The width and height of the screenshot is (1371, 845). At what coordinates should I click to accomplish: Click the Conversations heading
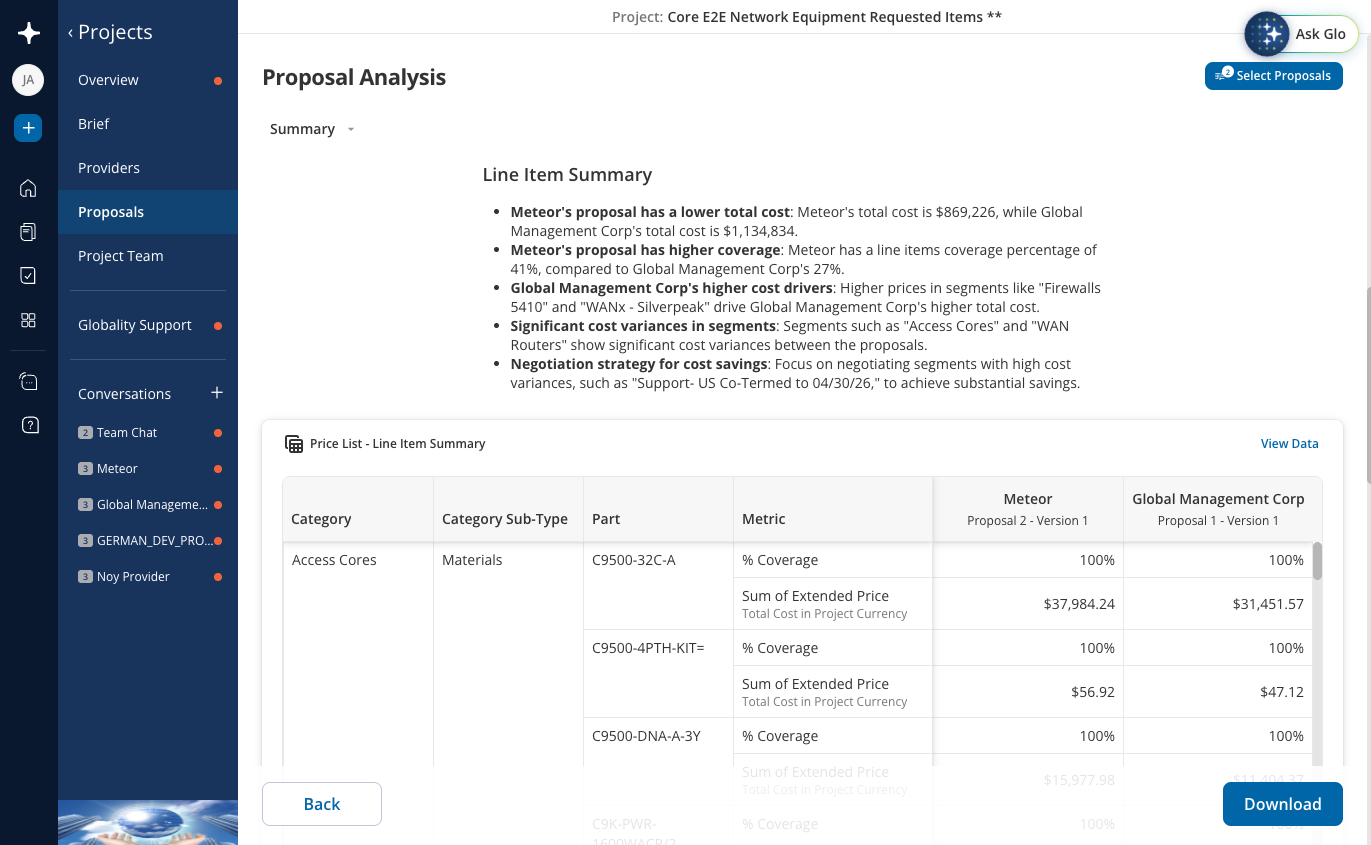tap(124, 394)
